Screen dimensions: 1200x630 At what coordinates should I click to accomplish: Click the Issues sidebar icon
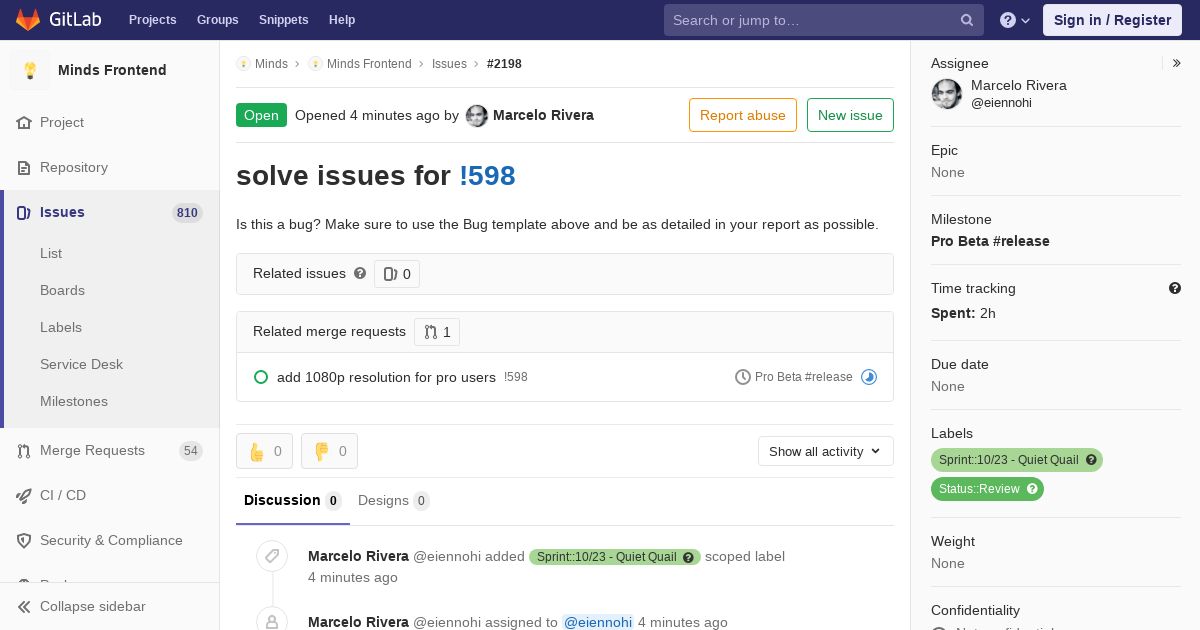(25, 213)
